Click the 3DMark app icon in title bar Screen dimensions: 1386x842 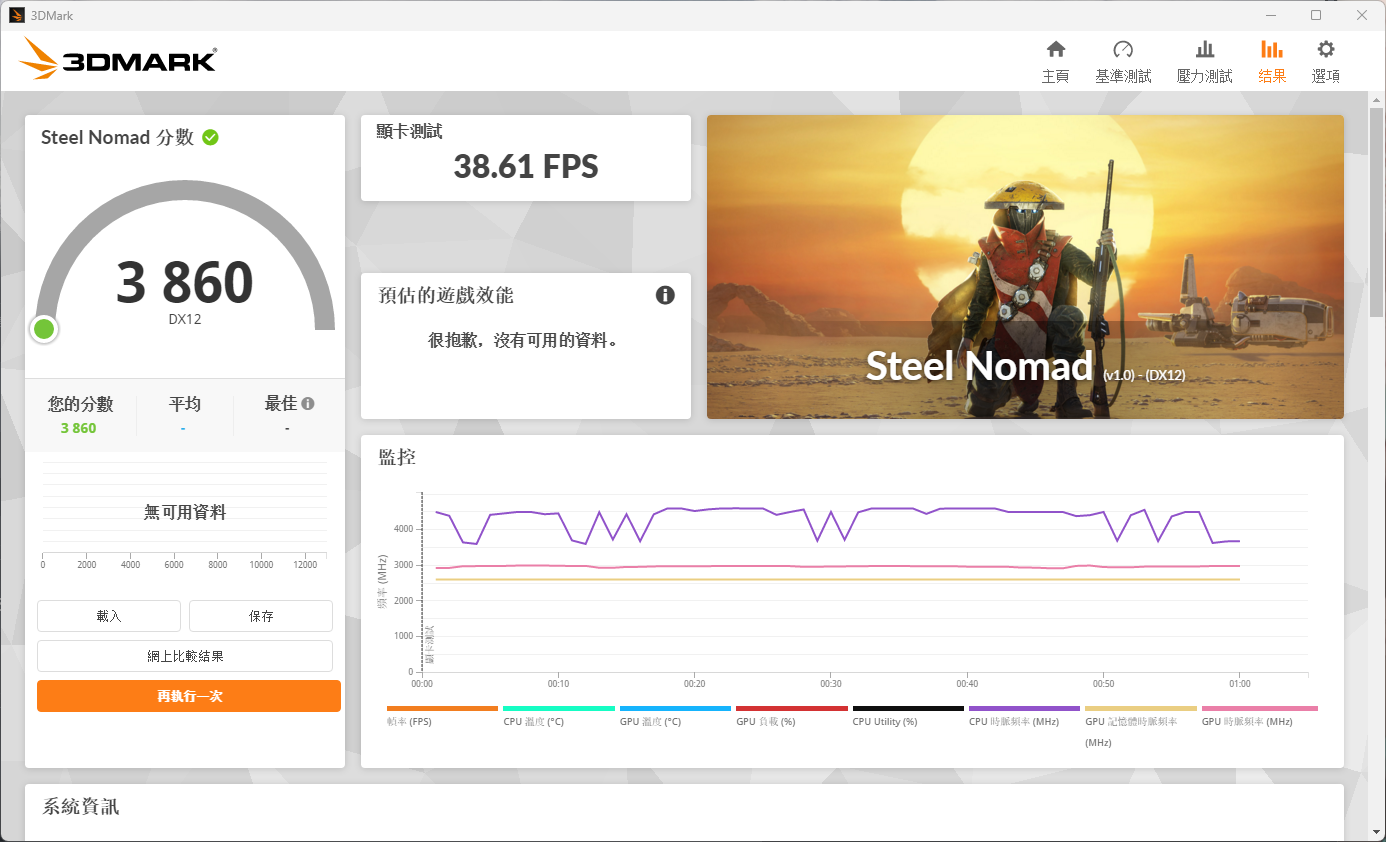[16, 15]
